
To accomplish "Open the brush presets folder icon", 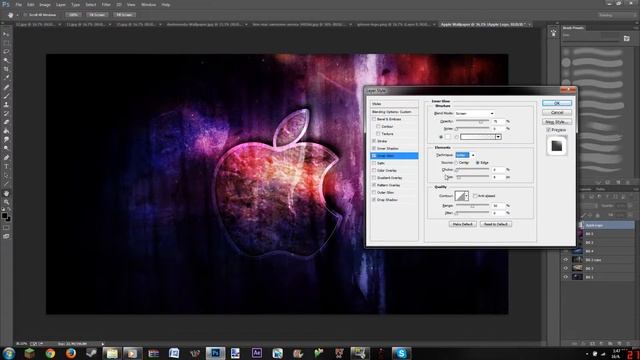I will point(627,38).
